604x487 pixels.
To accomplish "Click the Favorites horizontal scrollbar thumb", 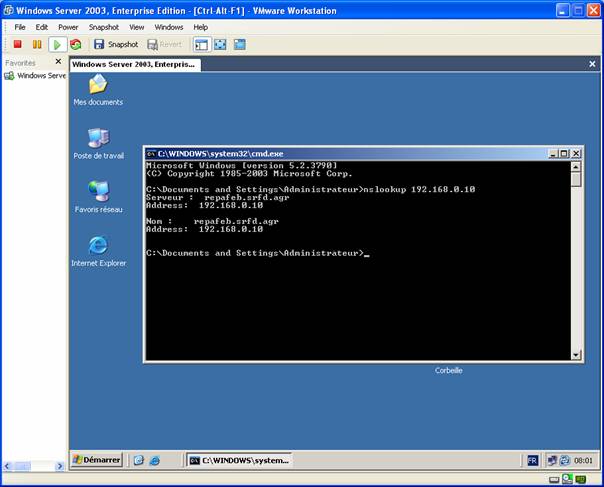I will [x=23, y=466].
